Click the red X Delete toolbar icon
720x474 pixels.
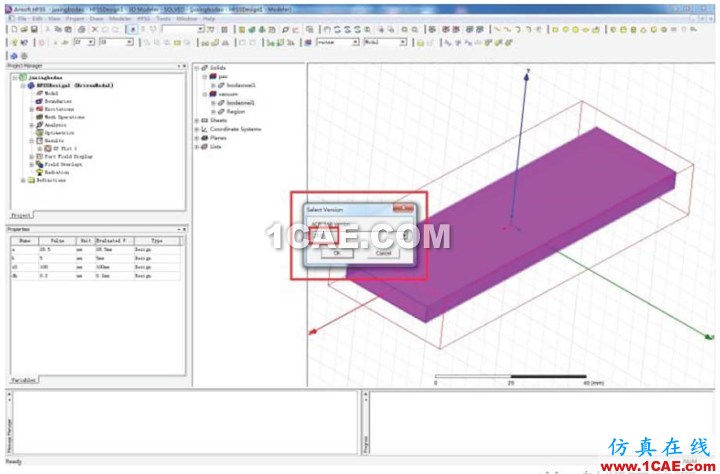[95, 29]
